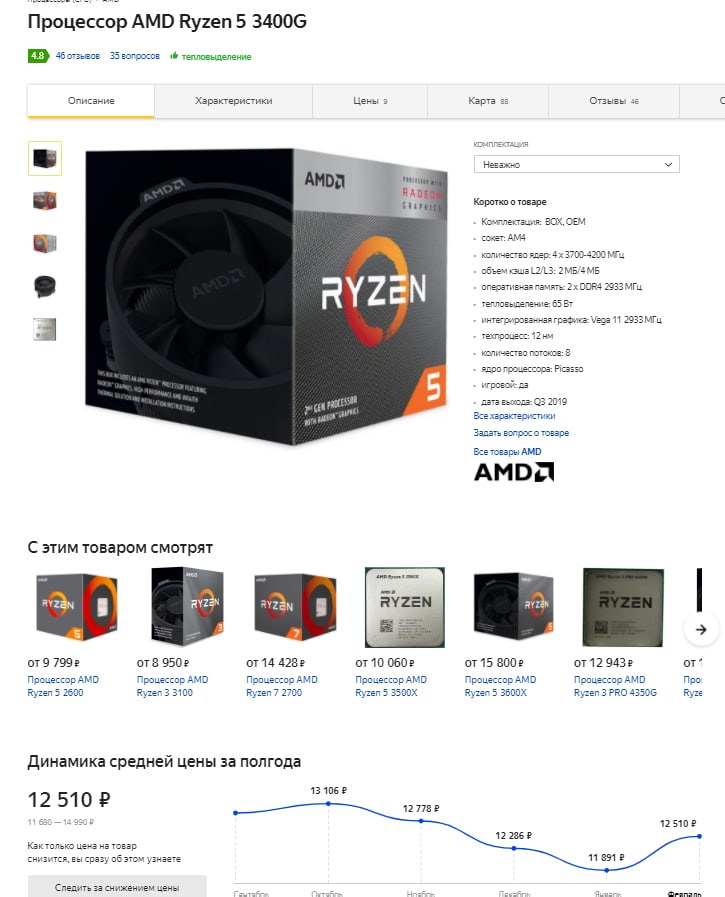Select the first product box thumbnail
The image size is (725, 897).
45,158
